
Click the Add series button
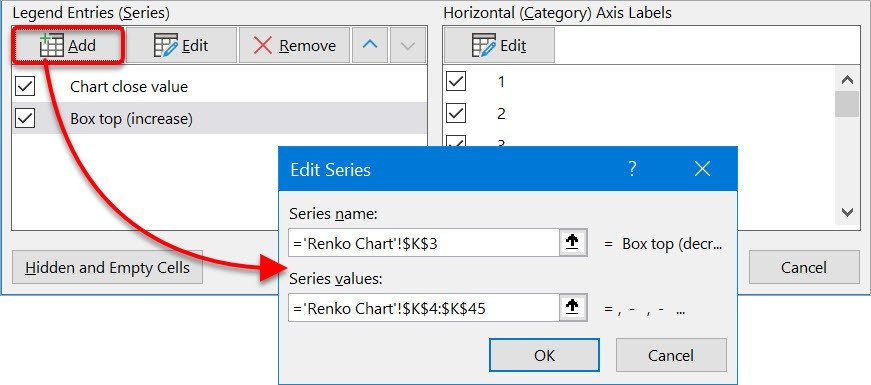[68, 46]
